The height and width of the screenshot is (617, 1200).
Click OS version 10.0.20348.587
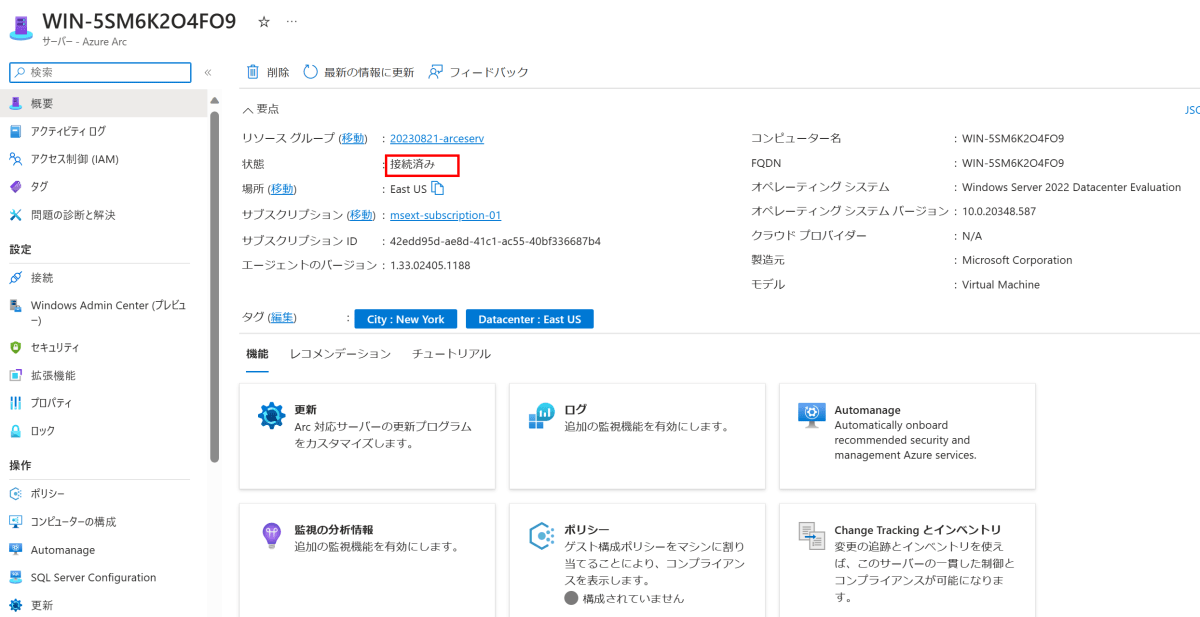tap(998, 211)
